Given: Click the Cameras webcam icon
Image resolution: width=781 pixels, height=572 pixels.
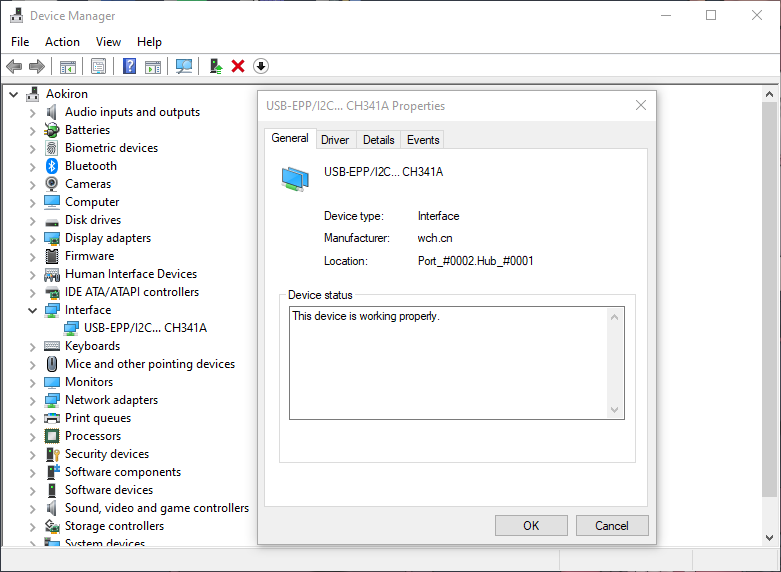Looking at the screenshot, I should [52, 184].
